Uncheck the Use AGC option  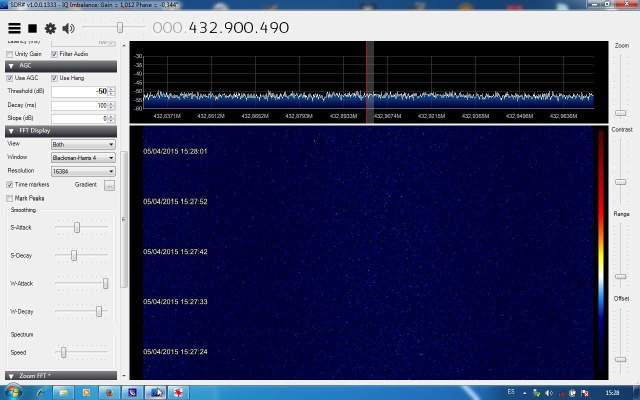coord(11,78)
